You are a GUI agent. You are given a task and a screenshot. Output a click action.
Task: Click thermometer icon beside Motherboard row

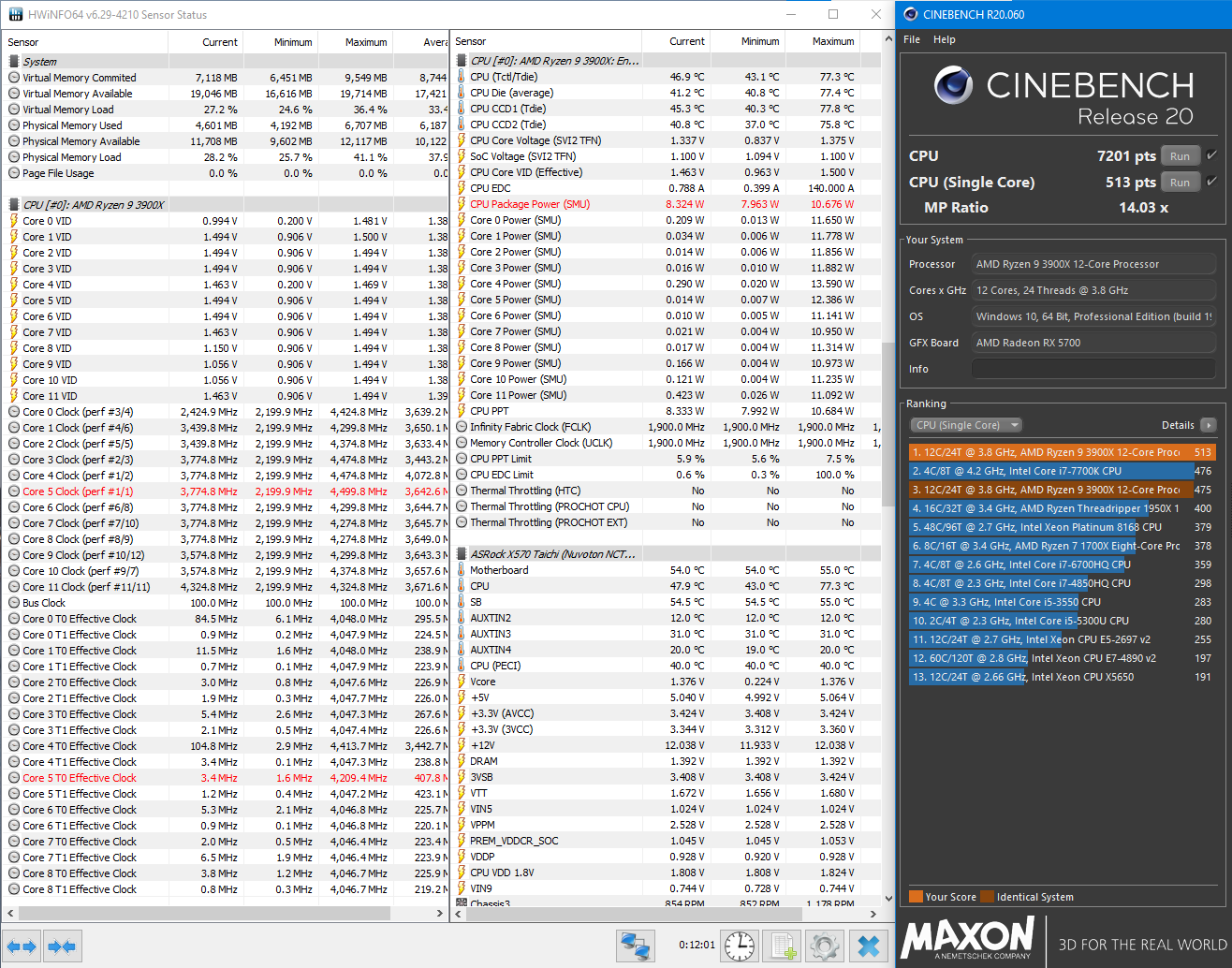click(x=462, y=570)
